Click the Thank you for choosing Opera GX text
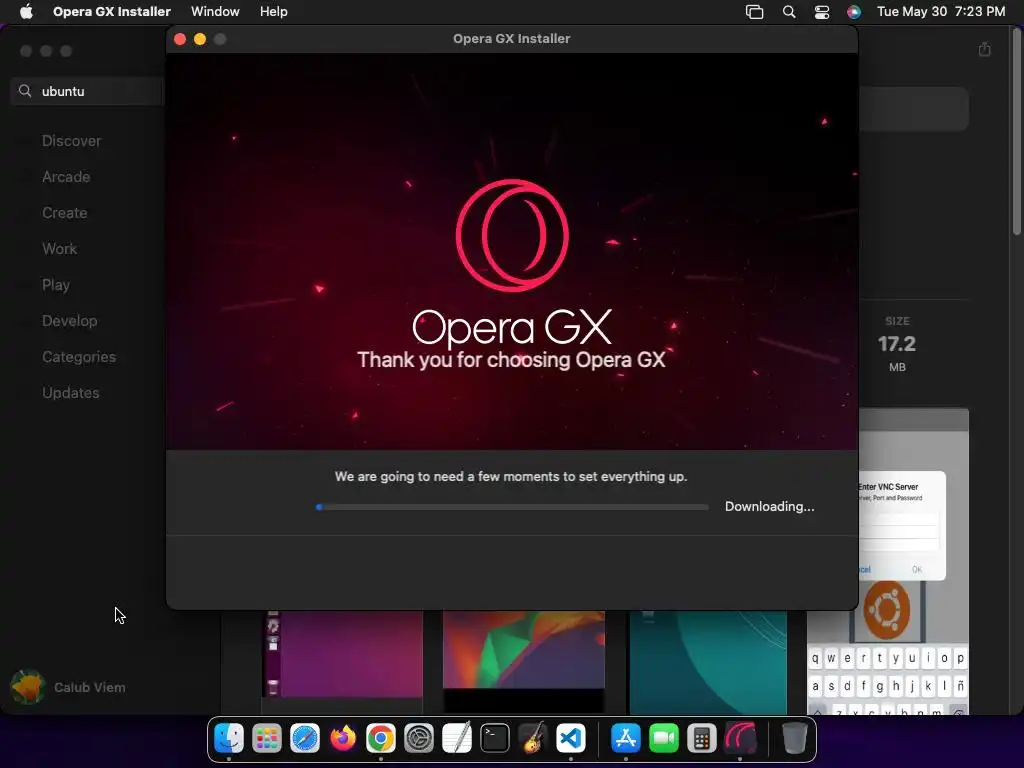Image resolution: width=1024 pixels, height=768 pixels. click(x=511, y=360)
